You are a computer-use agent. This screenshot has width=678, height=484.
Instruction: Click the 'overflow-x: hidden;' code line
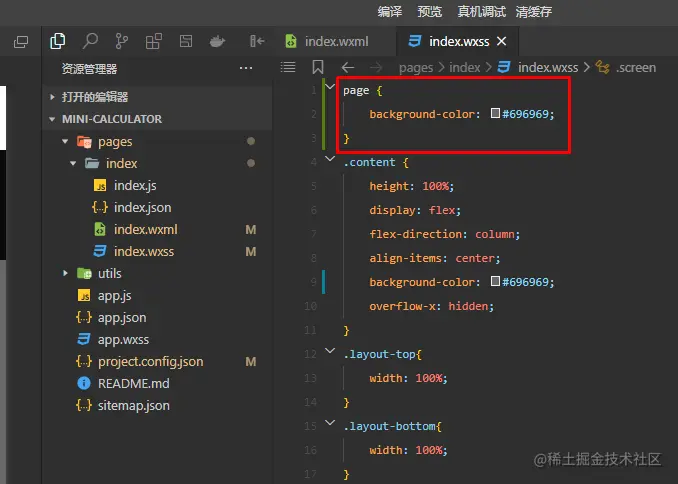tap(431, 306)
